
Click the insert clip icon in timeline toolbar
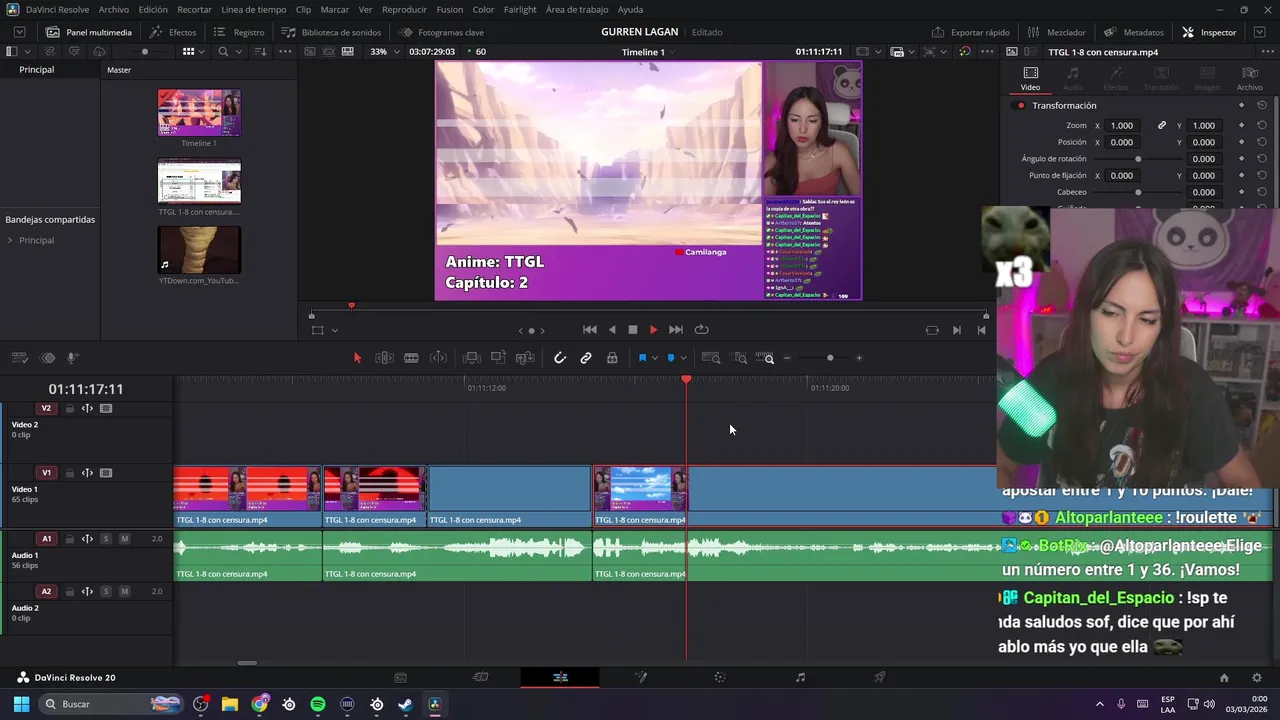472,358
